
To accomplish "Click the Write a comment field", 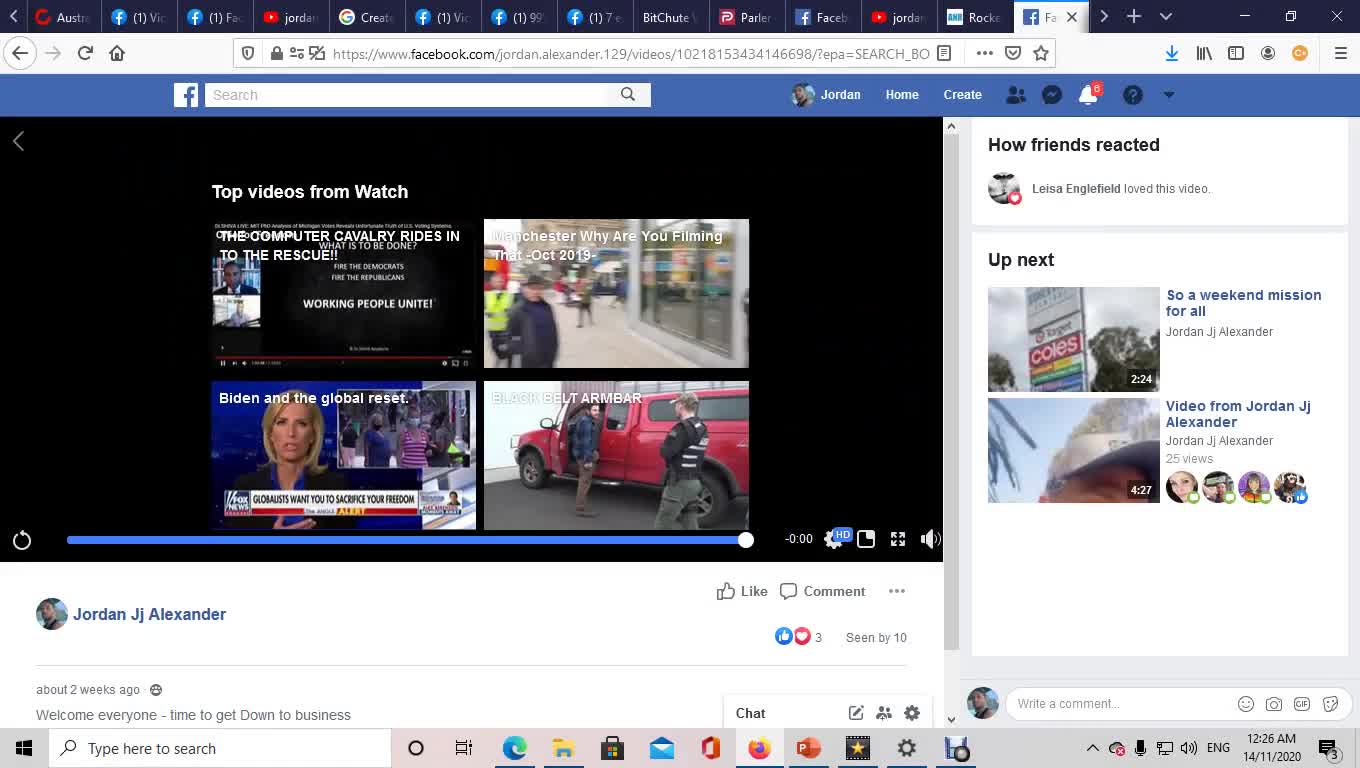I will pos(1120,704).
